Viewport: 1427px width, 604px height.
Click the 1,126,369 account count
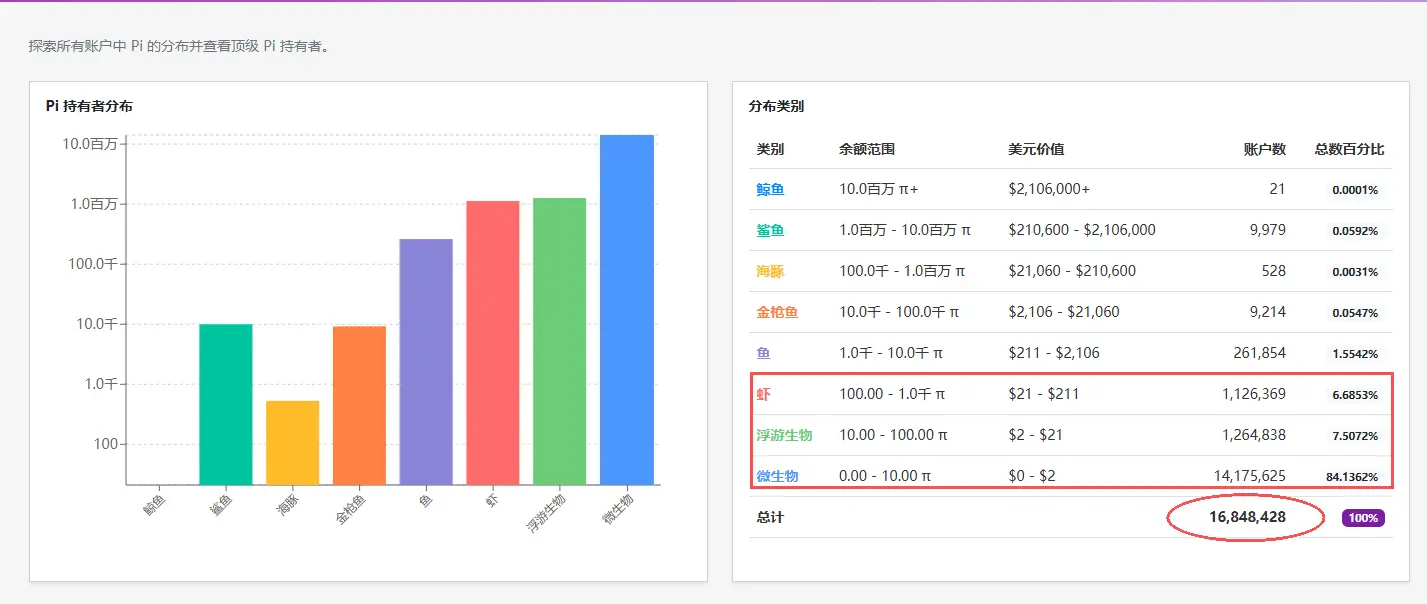1254,394
